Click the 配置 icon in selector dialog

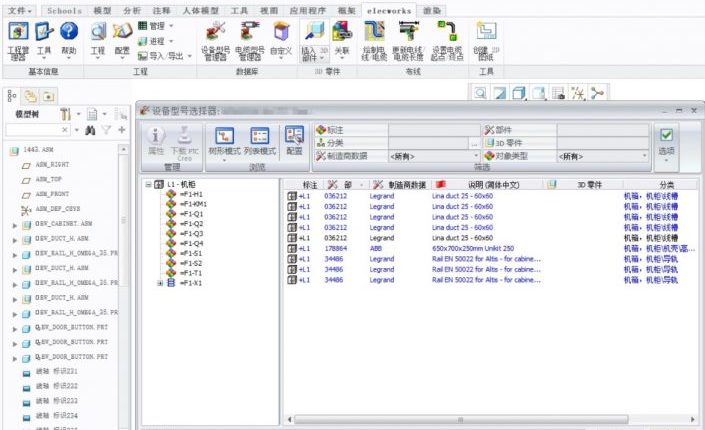click(x=294, y=135)
